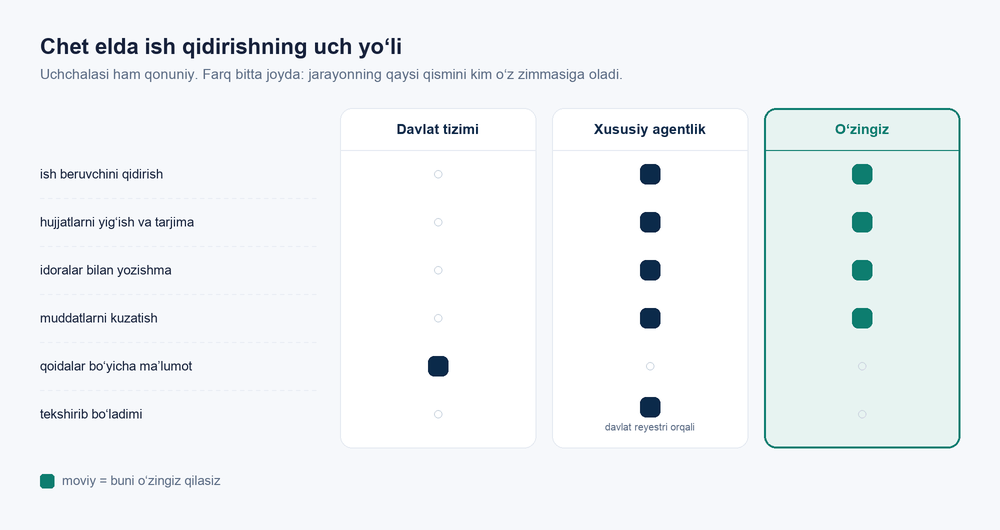1000x530 pixels.
Task: Click the muddatlarni kuzatish row label
Action: pyautogui.click(x=98, y=318)
